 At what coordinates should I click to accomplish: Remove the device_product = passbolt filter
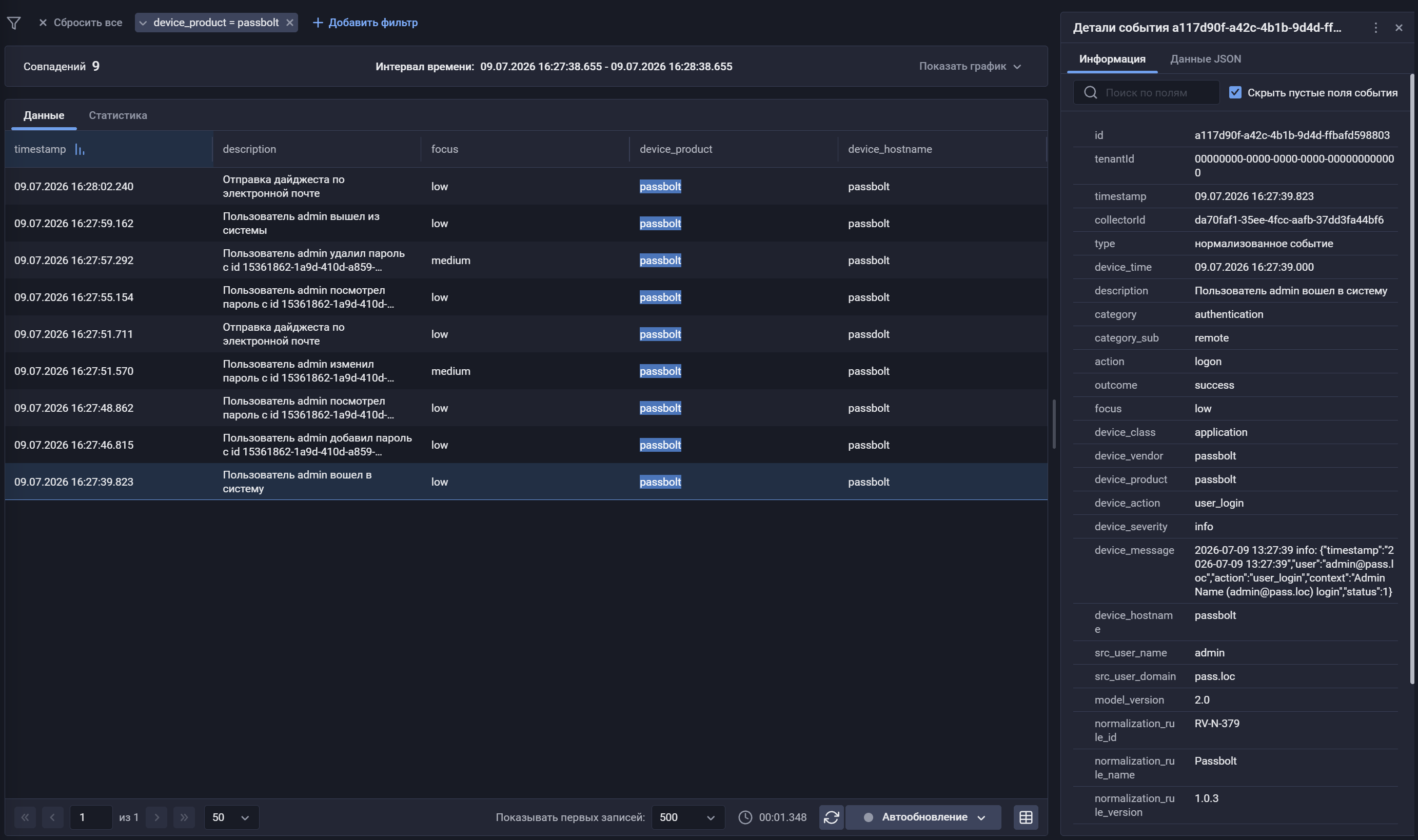(x=289, y=23)
